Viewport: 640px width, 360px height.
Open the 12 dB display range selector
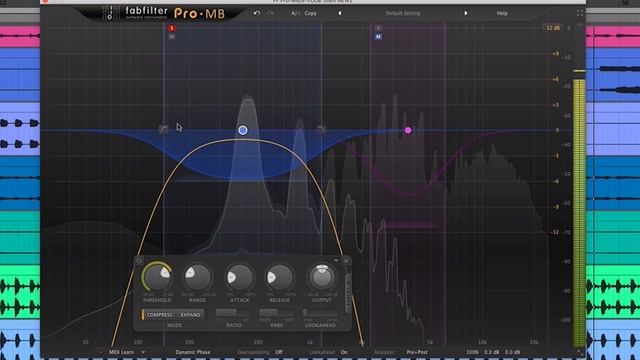(x=553, y=28)
